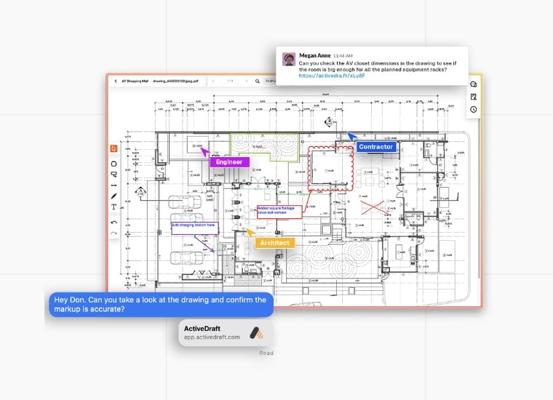Open the activedraft link in Megan's message
The image size is (553, 400).
pyautogui.click(x=332, y=75)
